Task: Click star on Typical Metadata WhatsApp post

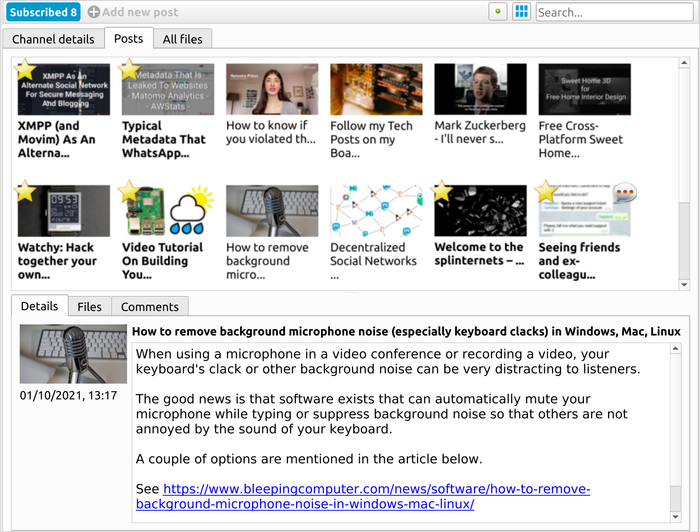Action: click(x=129, y=69)
